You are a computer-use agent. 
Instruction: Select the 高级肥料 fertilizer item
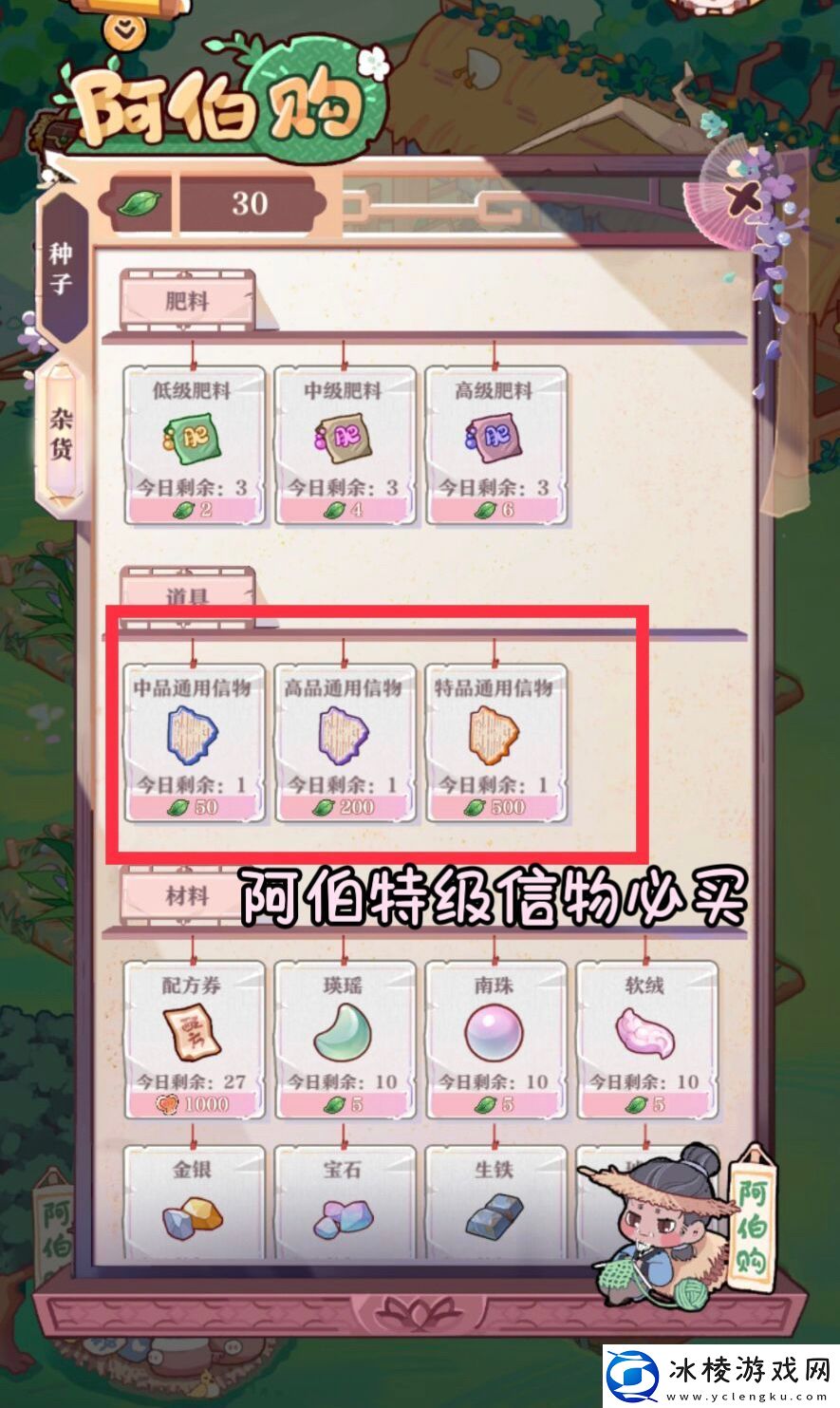(x=495, y=445)
